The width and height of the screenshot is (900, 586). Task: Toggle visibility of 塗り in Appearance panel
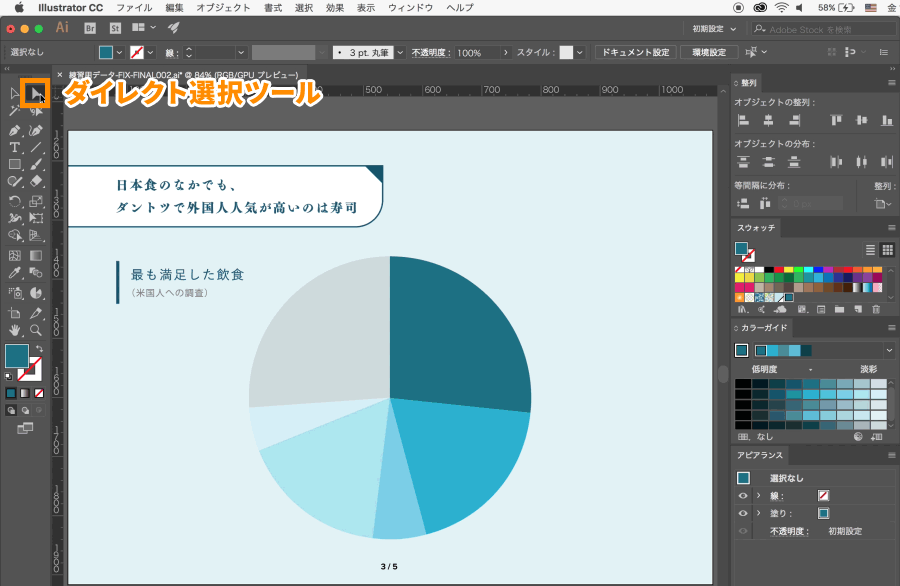click(743, 513)
